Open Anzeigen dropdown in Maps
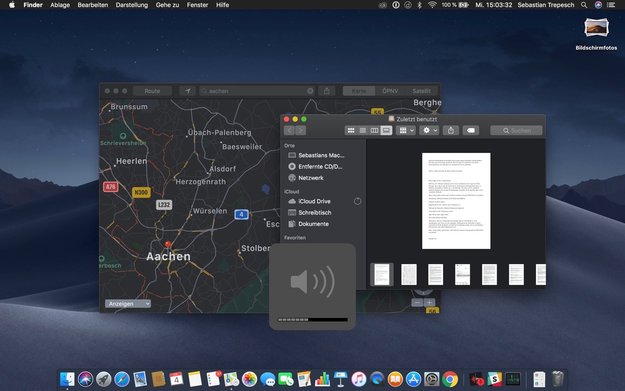This screenshot has width=625, height=391. [128, 304]
